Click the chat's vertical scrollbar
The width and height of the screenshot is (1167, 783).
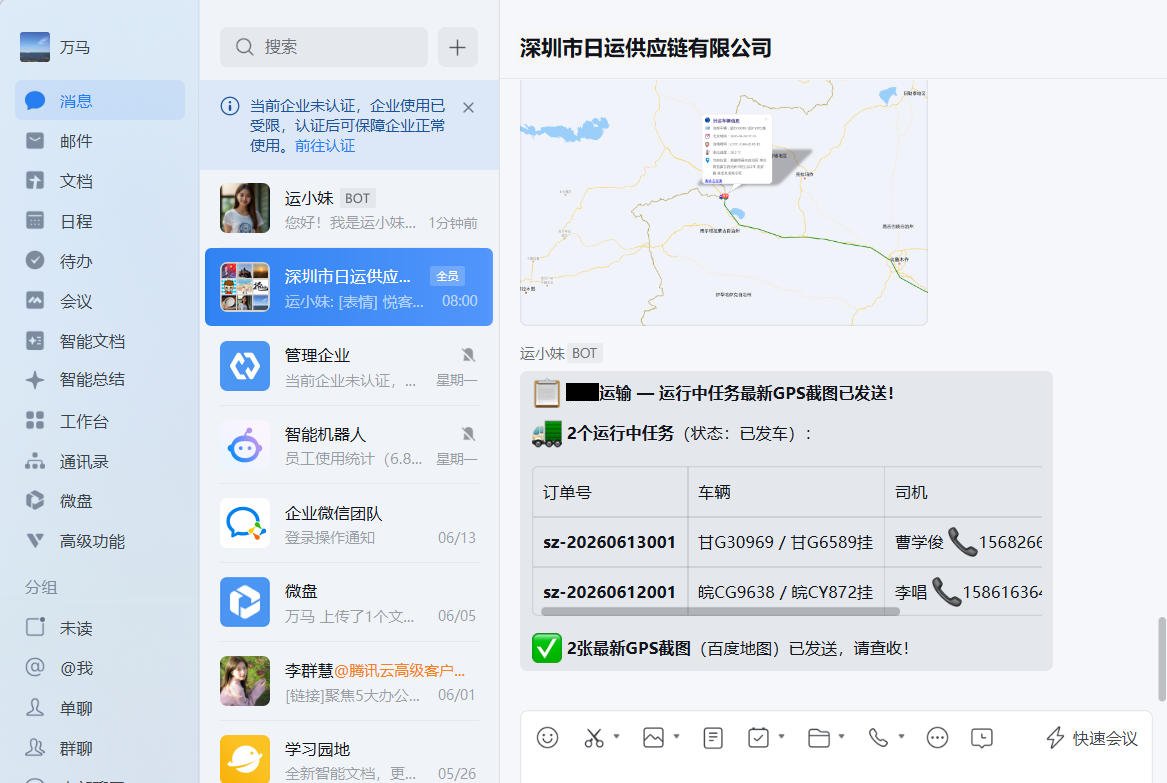[1162, 659]
